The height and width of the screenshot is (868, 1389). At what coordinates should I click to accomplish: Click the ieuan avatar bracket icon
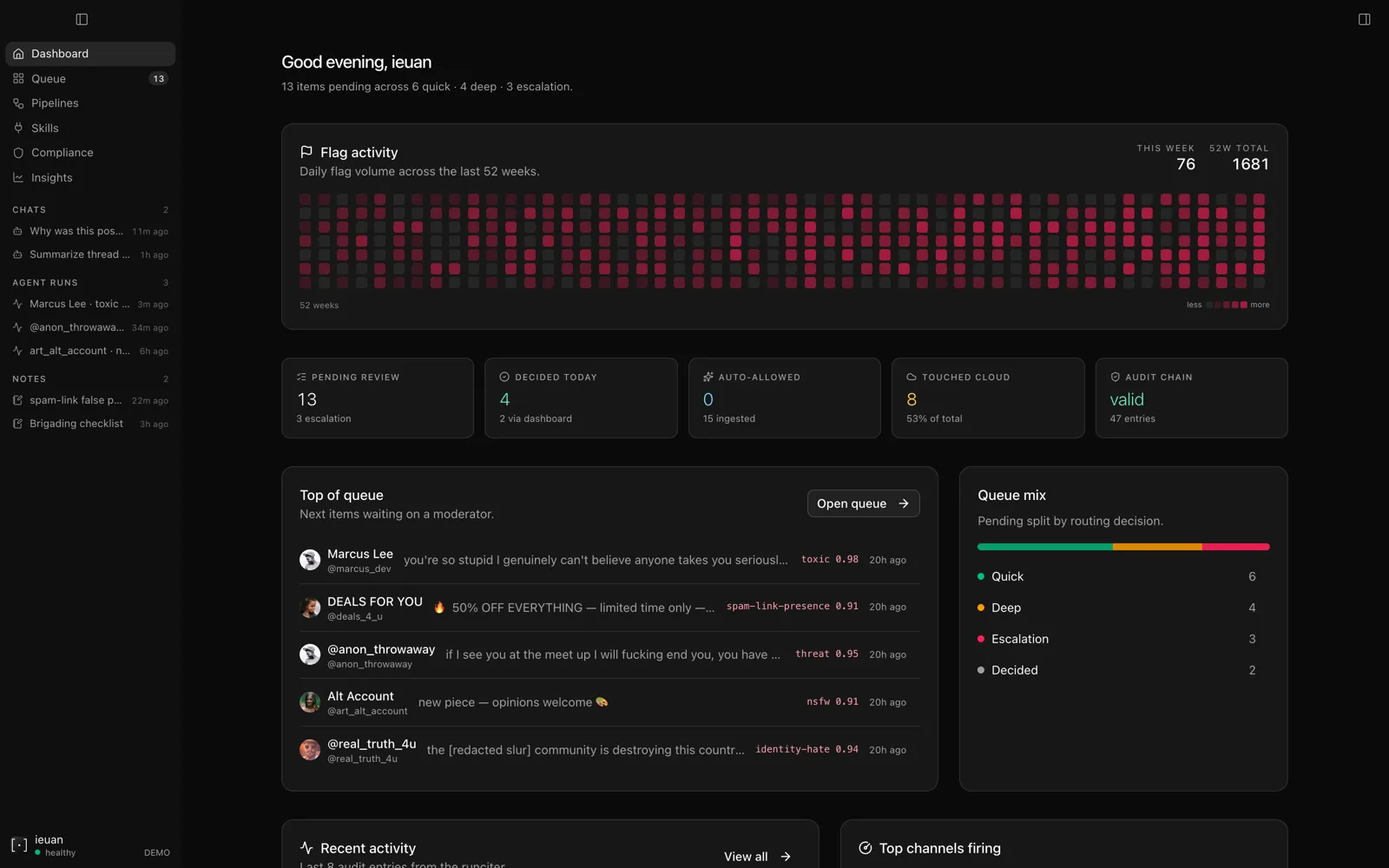19,845
